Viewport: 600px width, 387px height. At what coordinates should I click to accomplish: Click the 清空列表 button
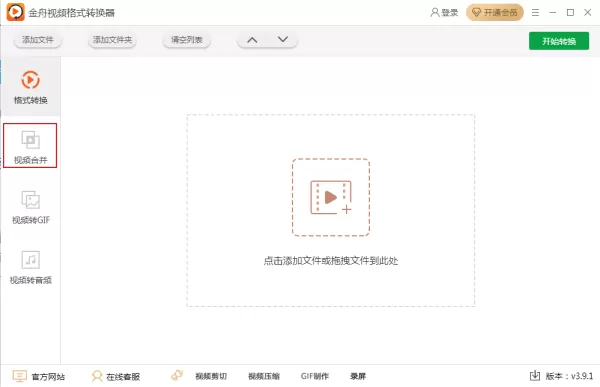coord(187,40)
